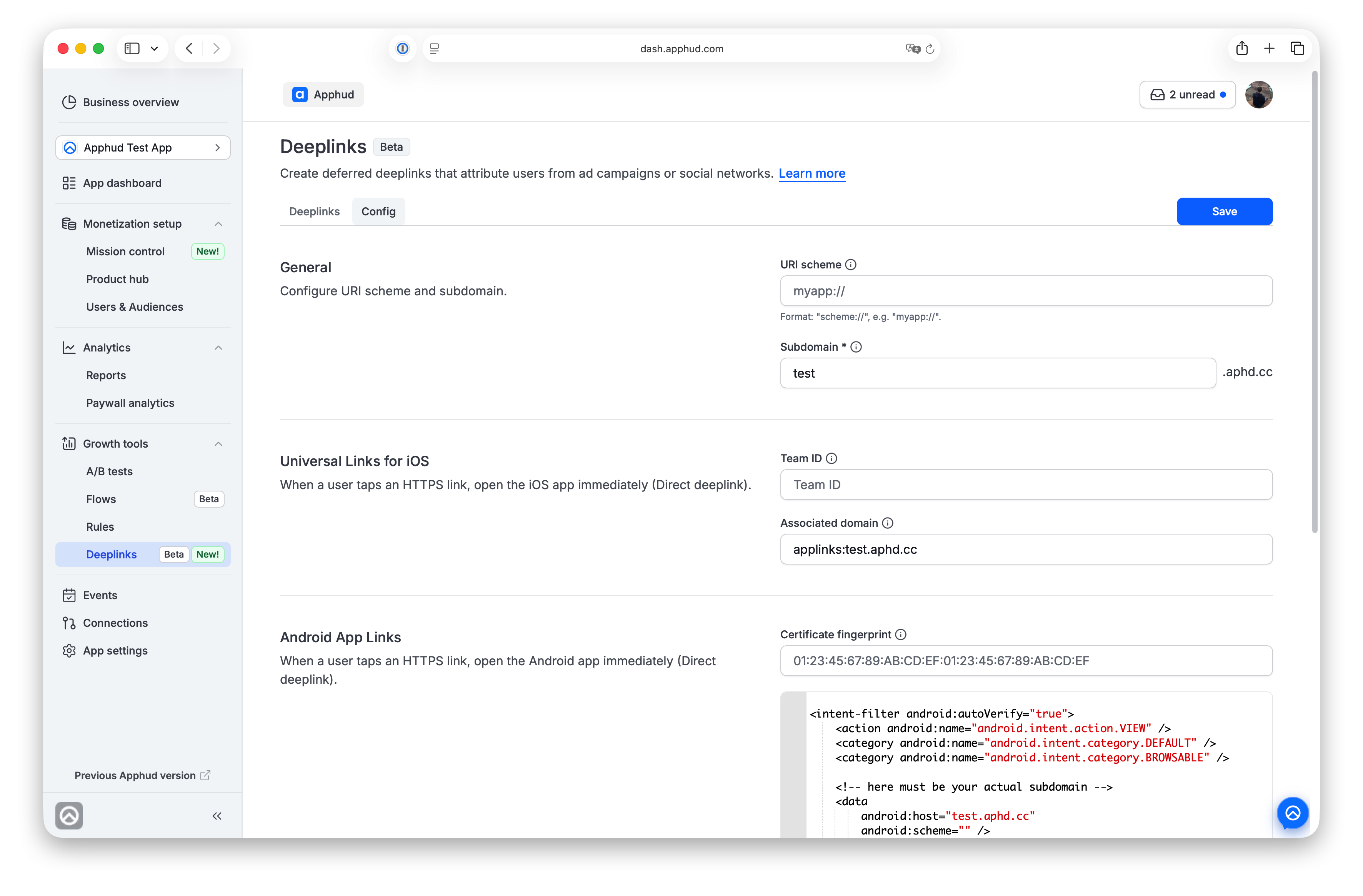
Task: Show info tooltip for URI scheme
Action: pyautogui.click(x=851, y=265)
